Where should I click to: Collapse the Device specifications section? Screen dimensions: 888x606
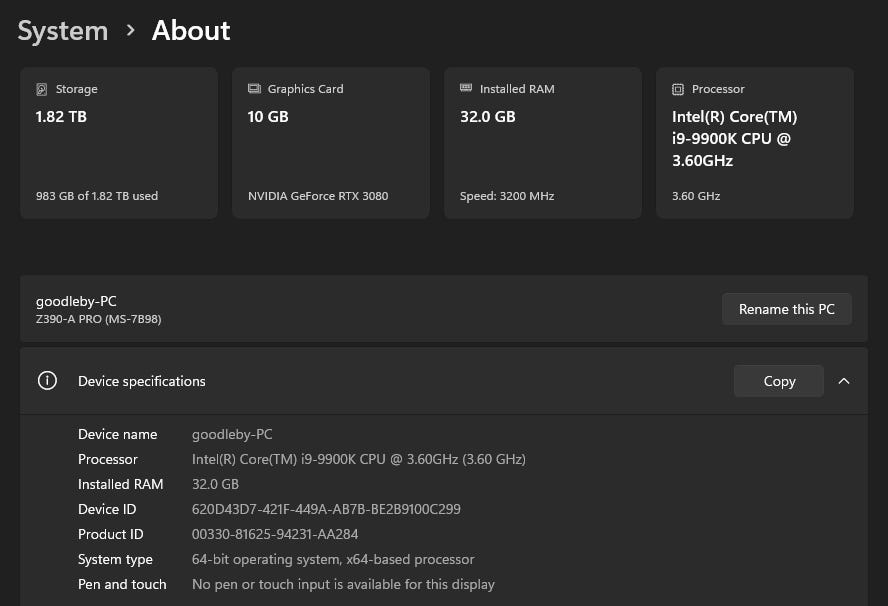pyautogui.click(x=844, y=381)
